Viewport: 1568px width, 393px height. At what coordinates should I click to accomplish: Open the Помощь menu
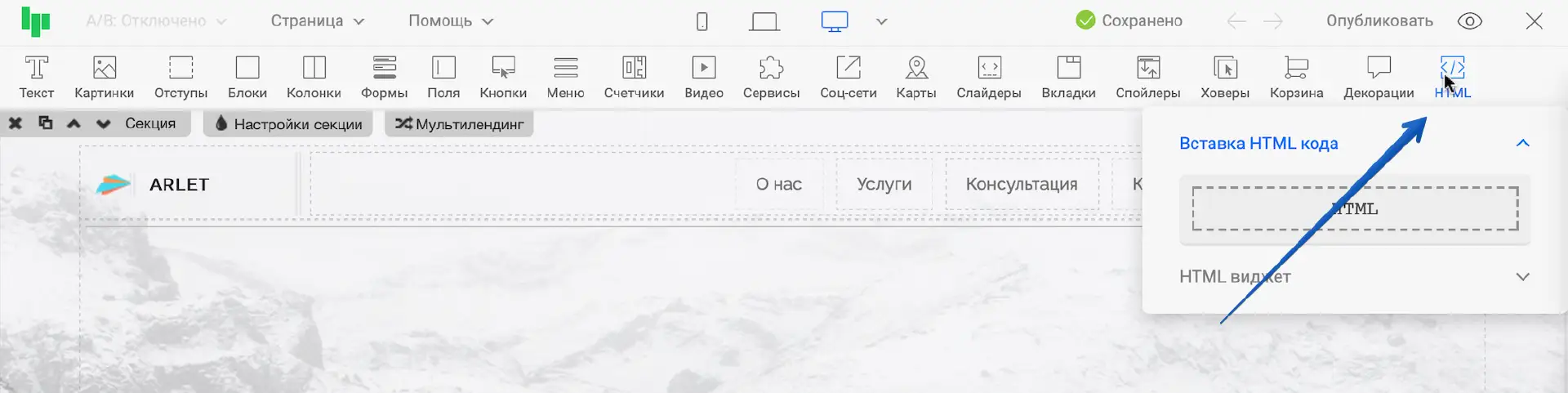click(x=451, y=21)
